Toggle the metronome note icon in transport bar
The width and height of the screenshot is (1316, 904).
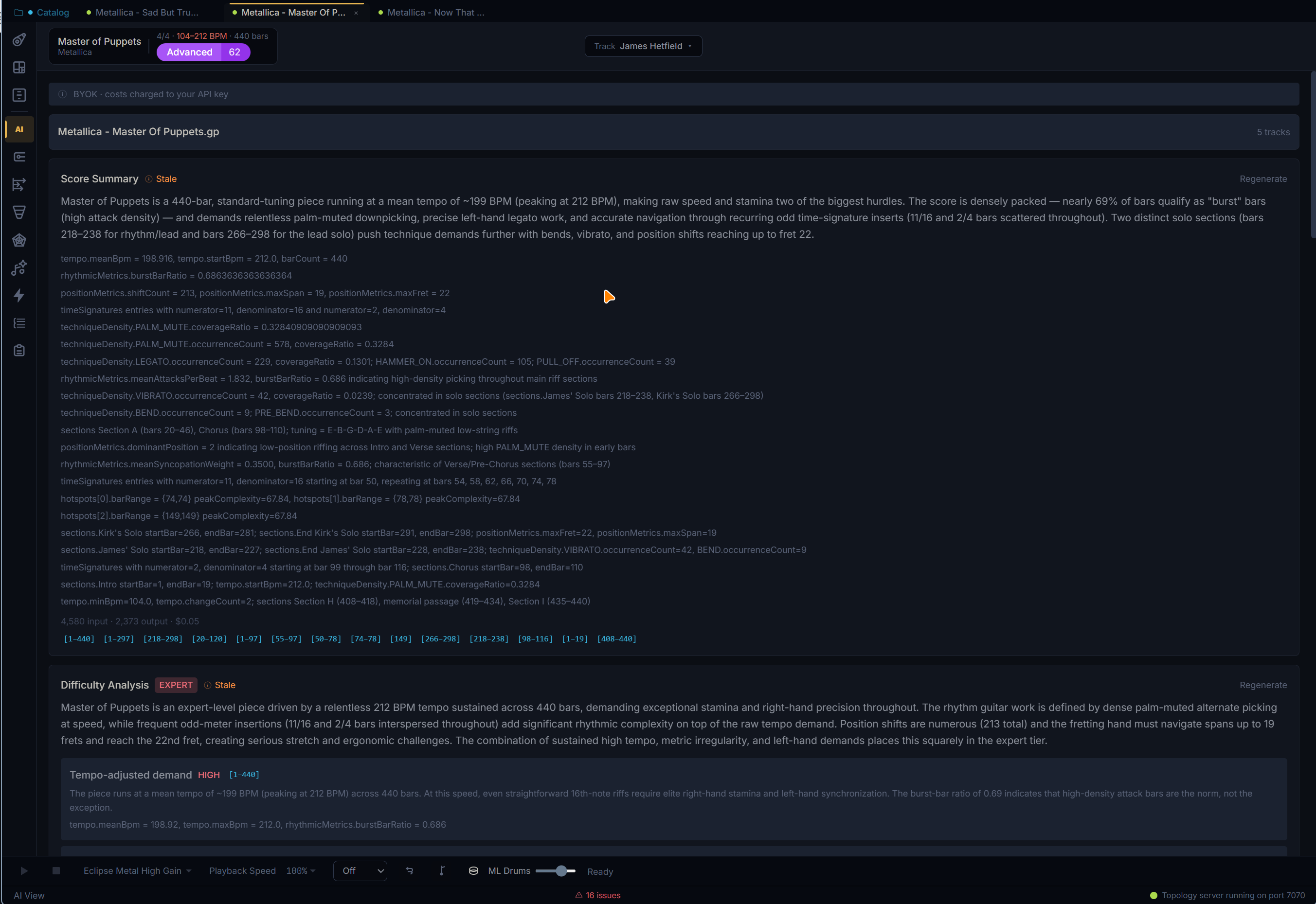tap(442, 871)
